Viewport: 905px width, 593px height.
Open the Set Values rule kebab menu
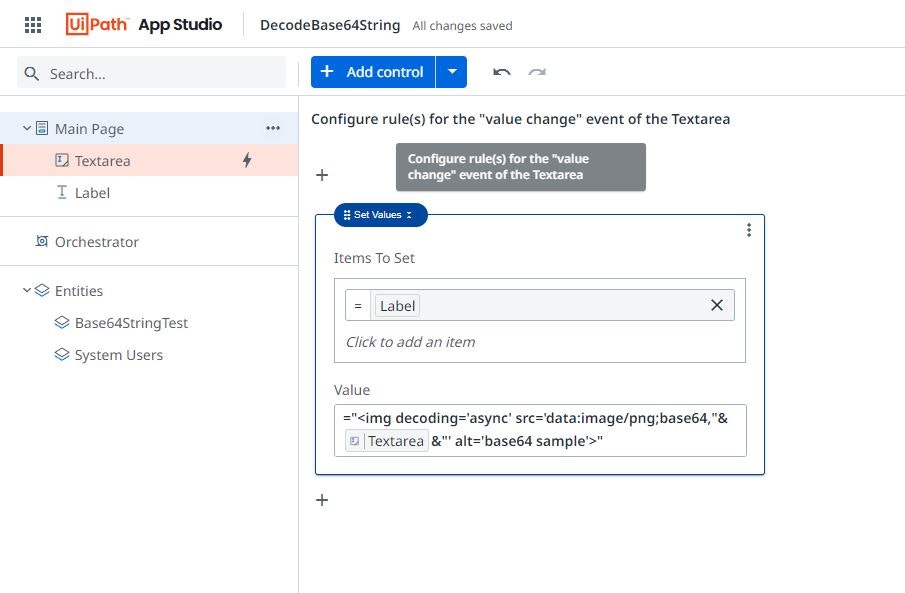tap(749, 231)
